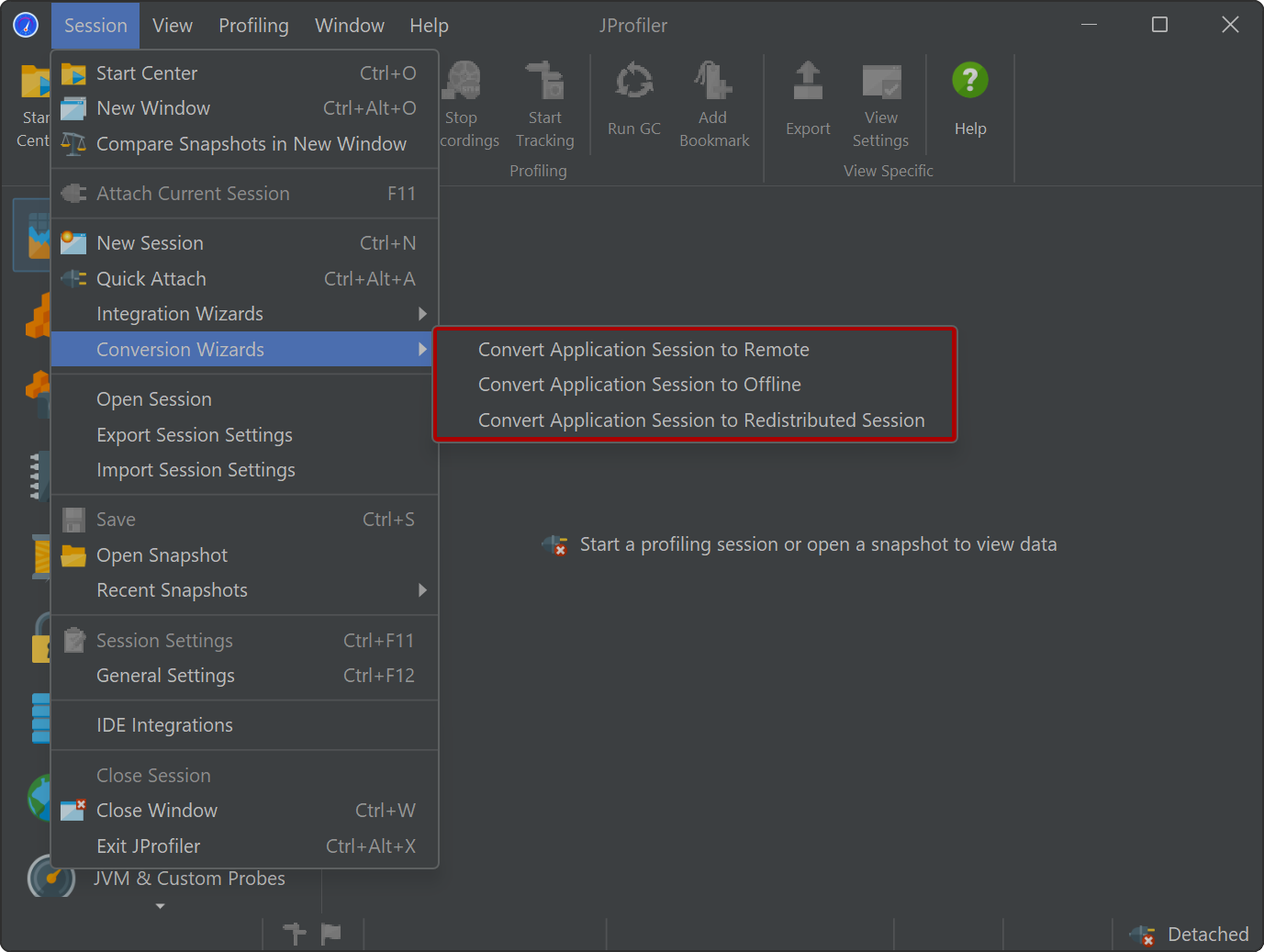Click the Export toolbar icon
The width and height of the screenshot is (1264, 952).
pyautogui.click(x=808, y=81)
